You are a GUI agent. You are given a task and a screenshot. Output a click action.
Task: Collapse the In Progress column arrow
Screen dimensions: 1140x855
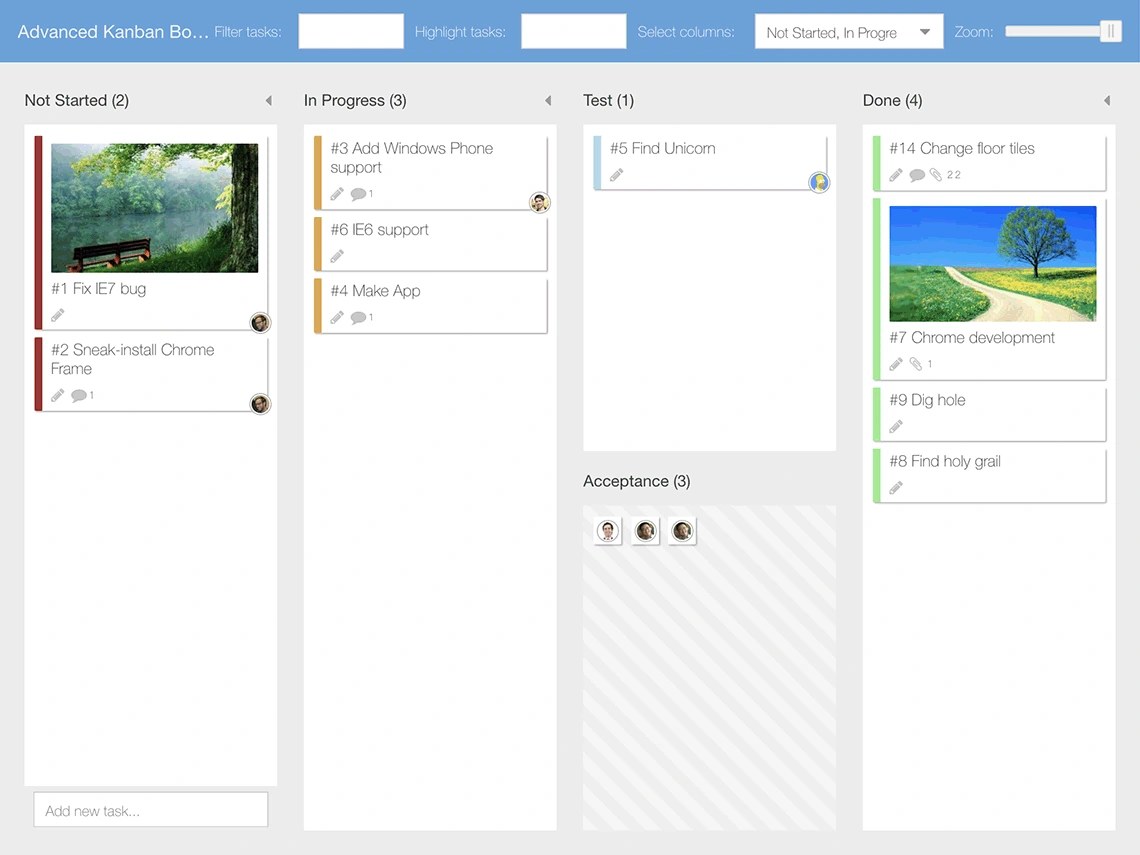pos(548,100)
